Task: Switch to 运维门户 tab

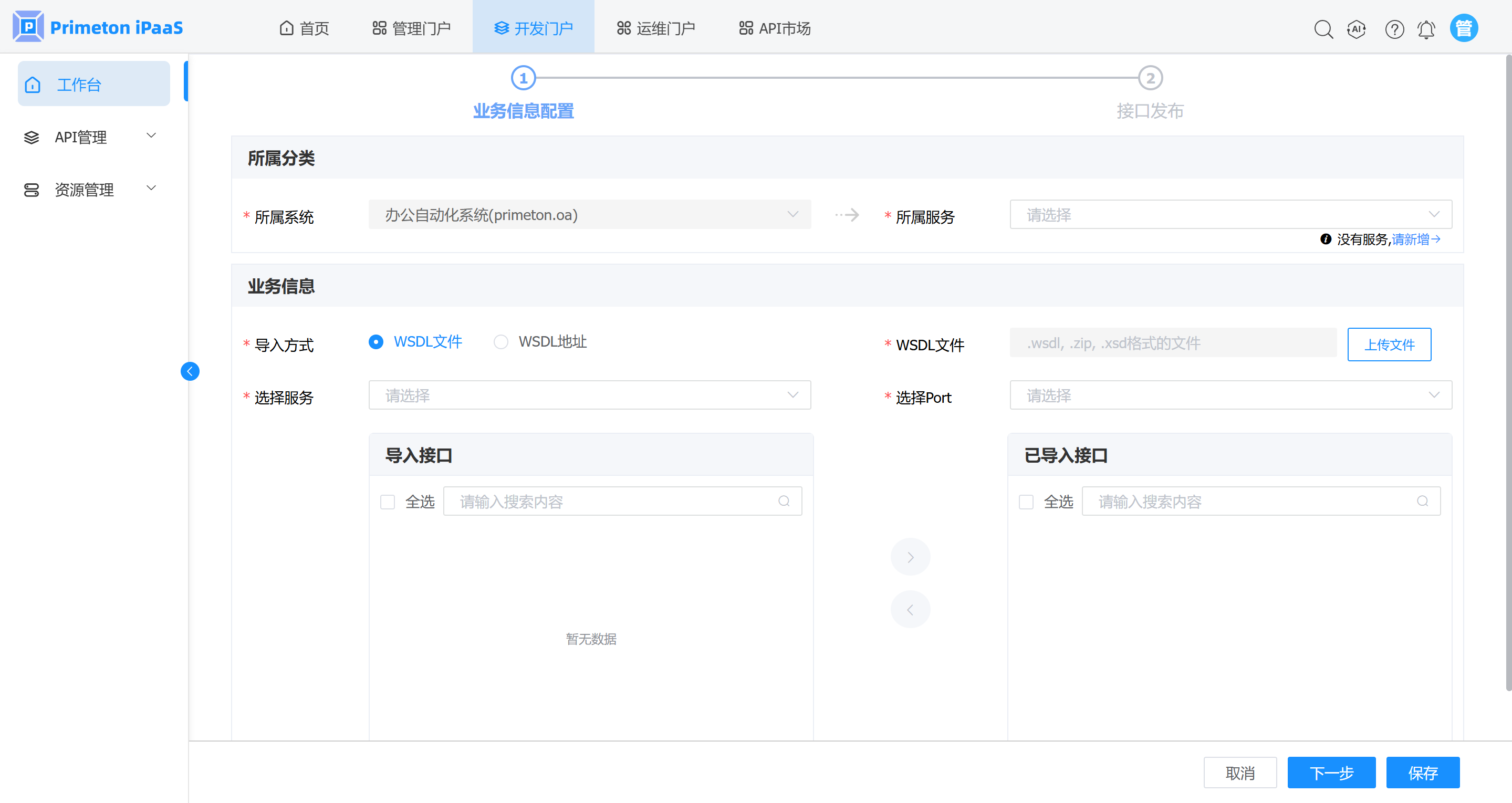Action: coord(655,28)
